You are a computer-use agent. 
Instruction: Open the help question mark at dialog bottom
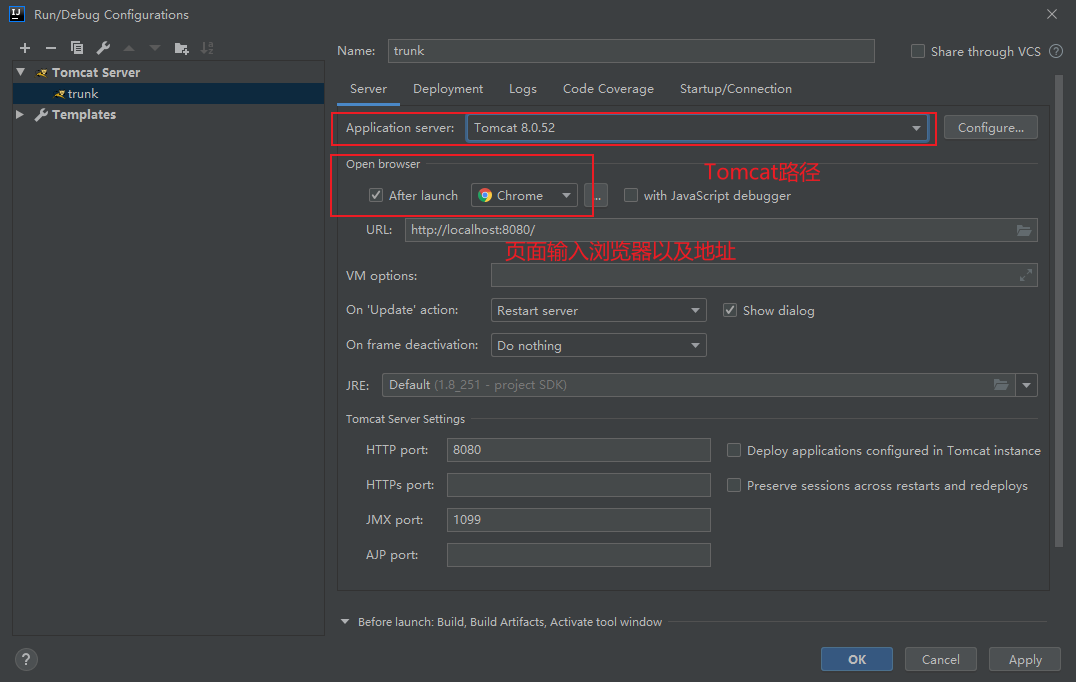coord(25,659)
